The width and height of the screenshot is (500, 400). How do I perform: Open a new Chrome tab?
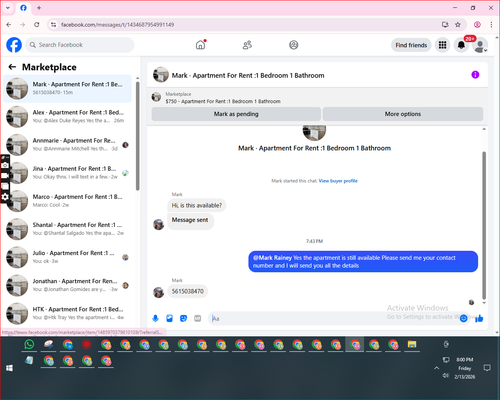click(39, 8)
